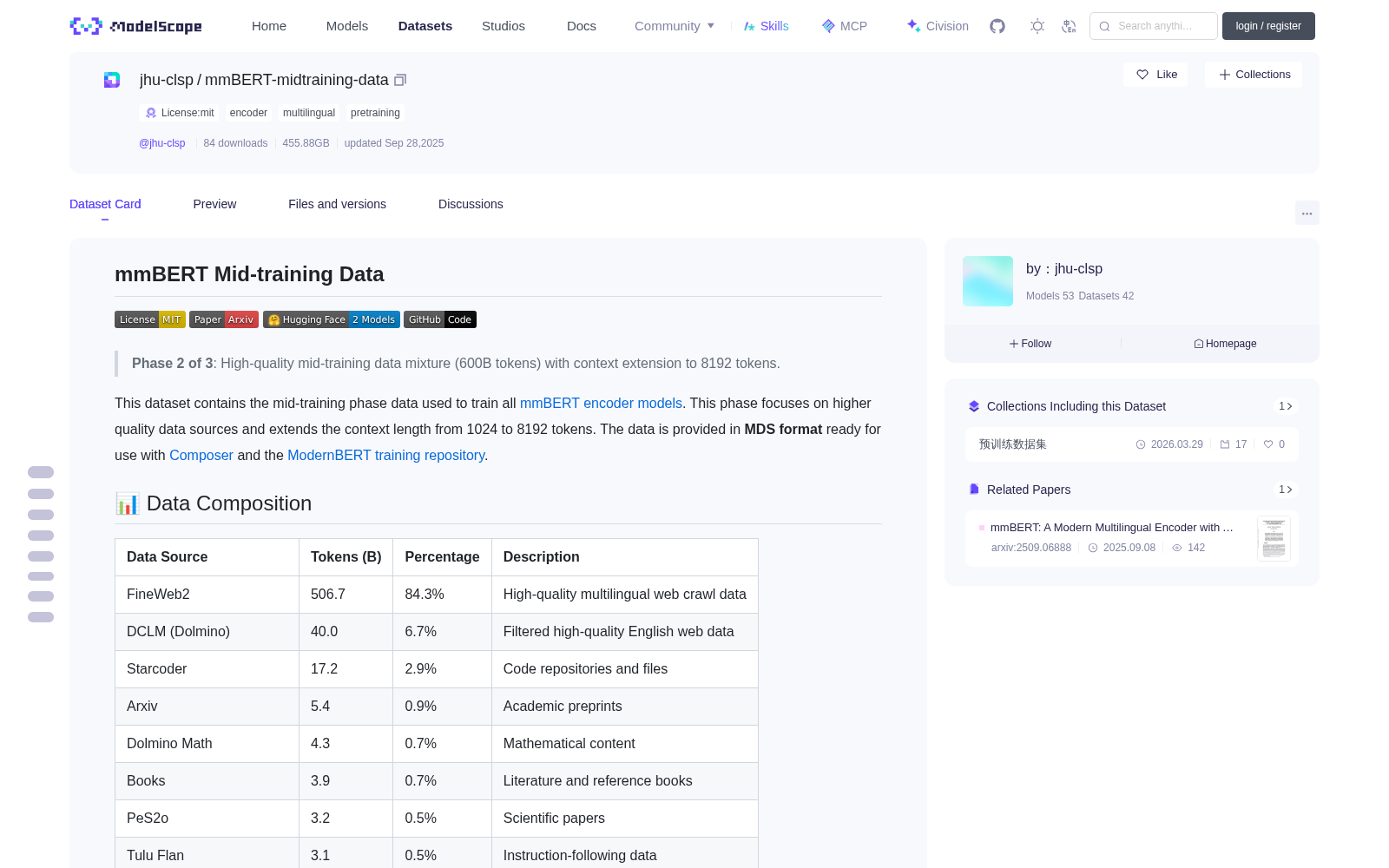Jump to last section in outline sidebar
Screen dimensions: 1389x868
pos(41,617)
